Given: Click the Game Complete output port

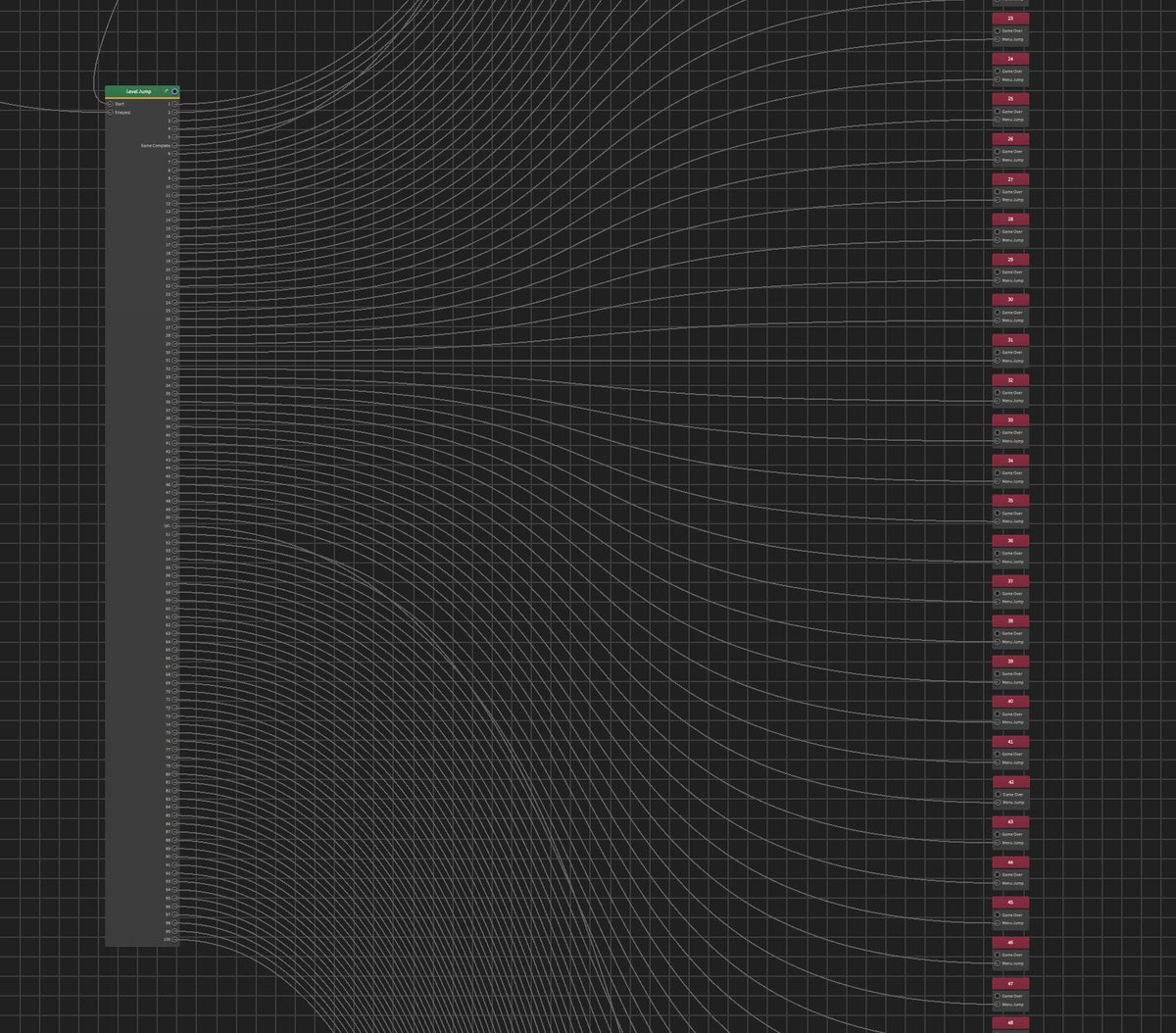Looking at the screenshot, I should [x=174, y=146].
